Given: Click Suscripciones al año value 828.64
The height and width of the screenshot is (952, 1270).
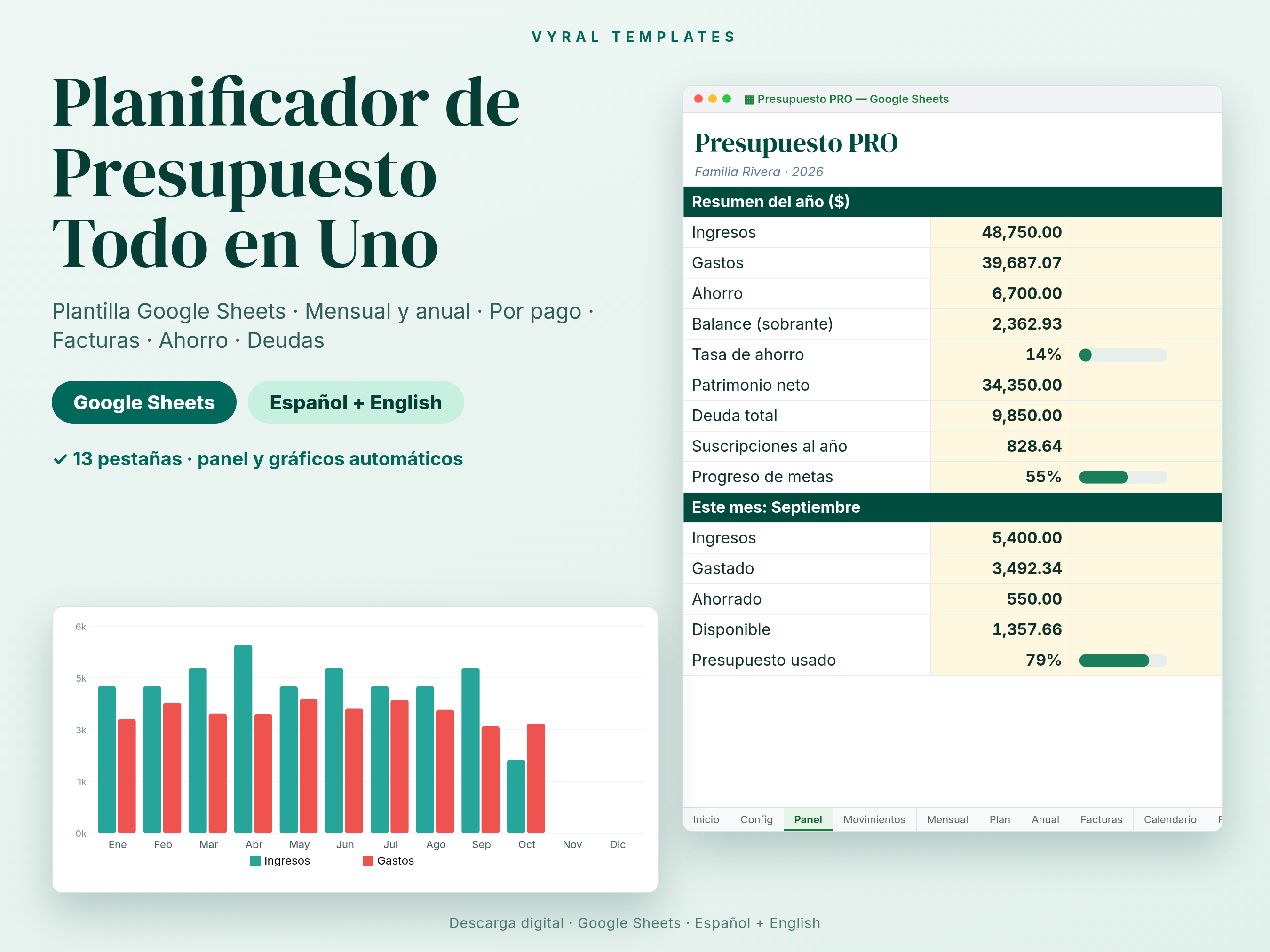Looking at the screenshot, I should [1034, 447].
